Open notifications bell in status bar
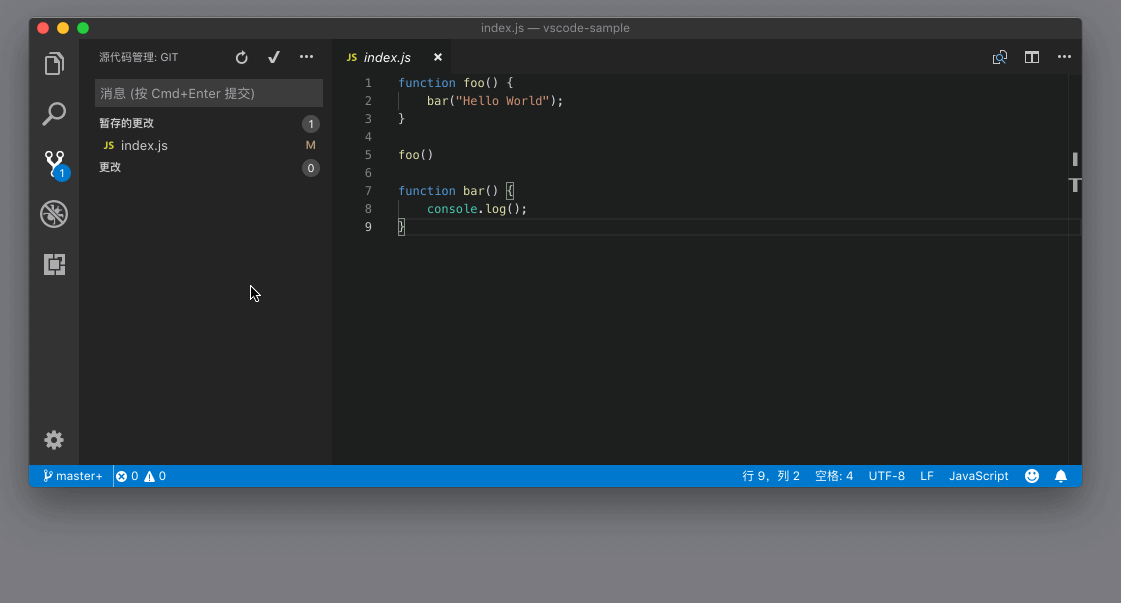 [x=1061, y=476]
